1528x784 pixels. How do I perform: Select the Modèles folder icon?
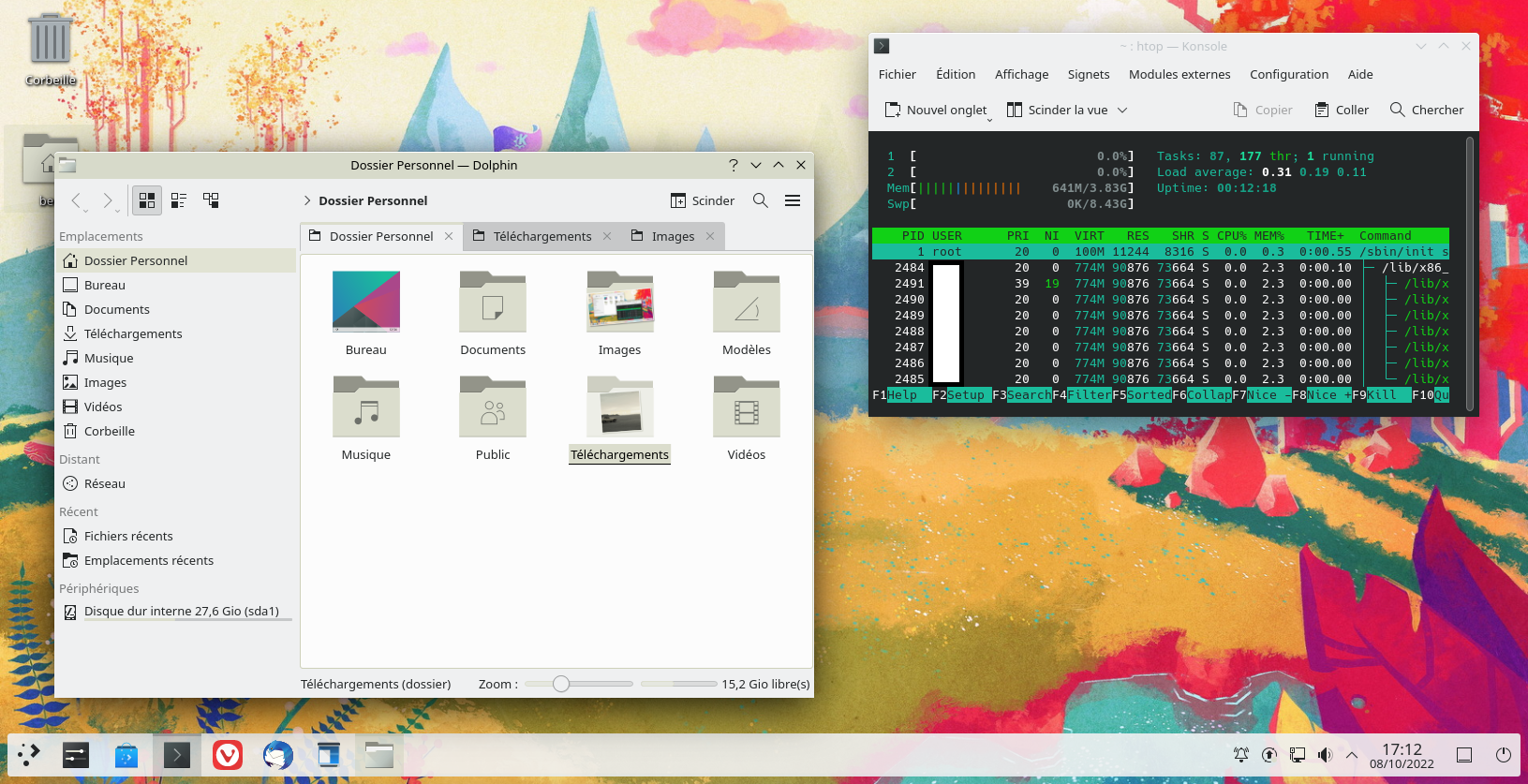[x=747, y=302]
